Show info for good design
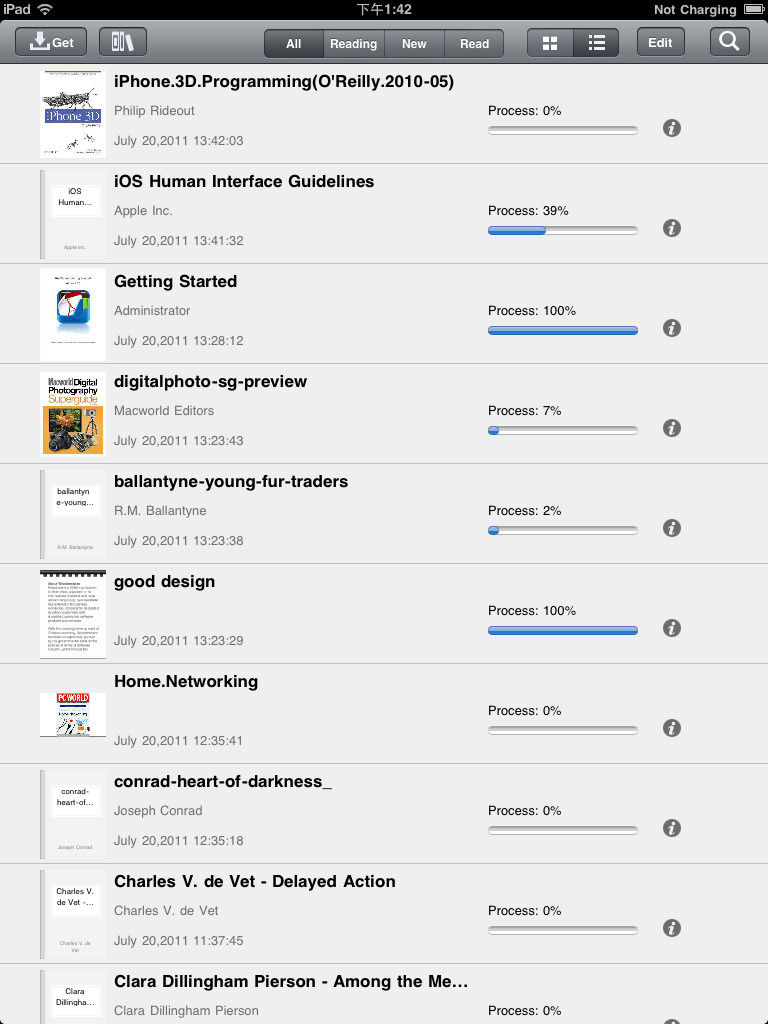 tap(671, 628)
